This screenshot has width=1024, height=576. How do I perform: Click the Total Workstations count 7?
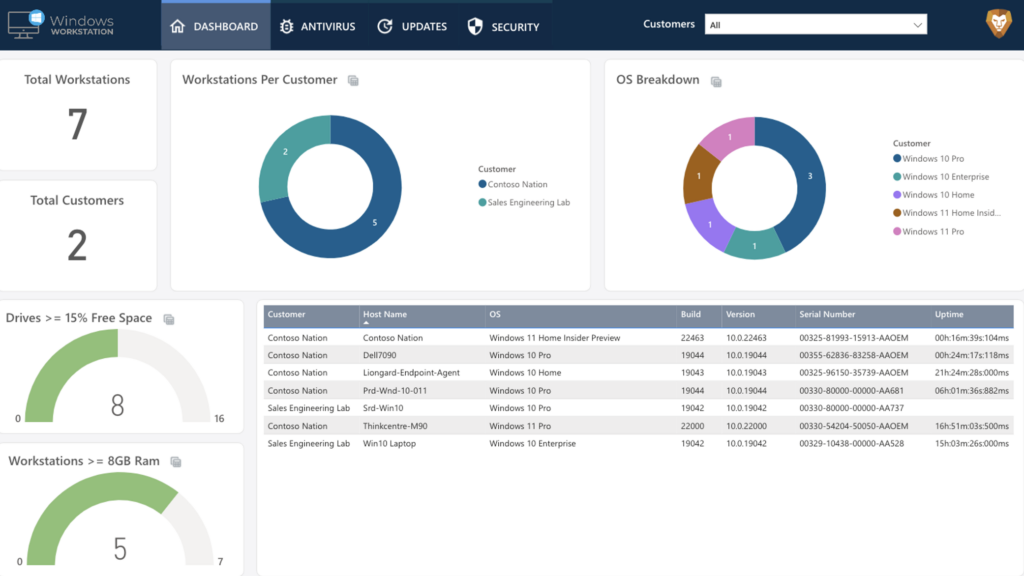pyautogui.click(x=77, y=125)
